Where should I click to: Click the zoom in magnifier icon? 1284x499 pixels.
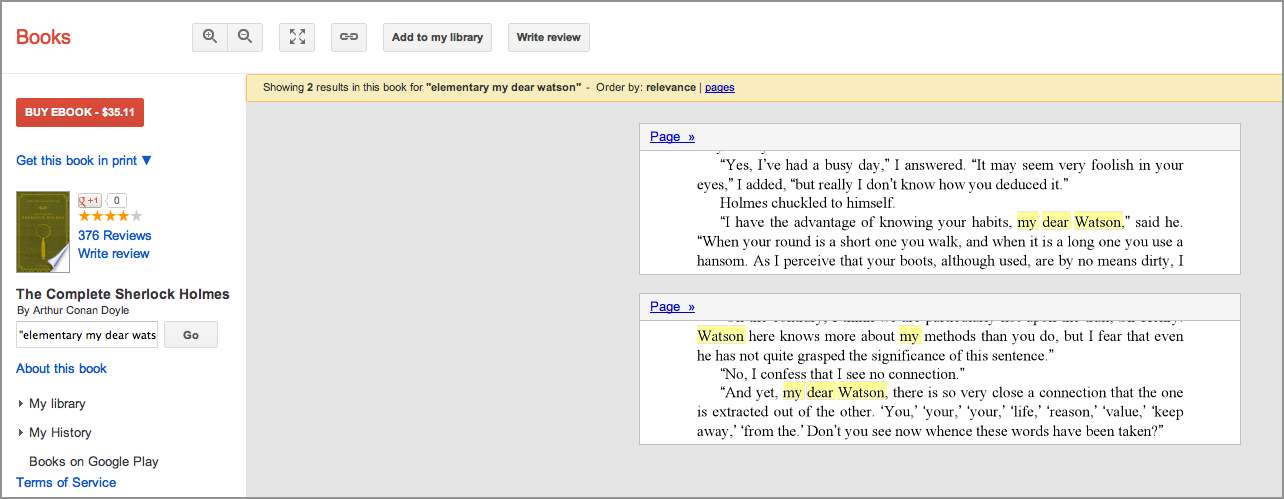210,37
